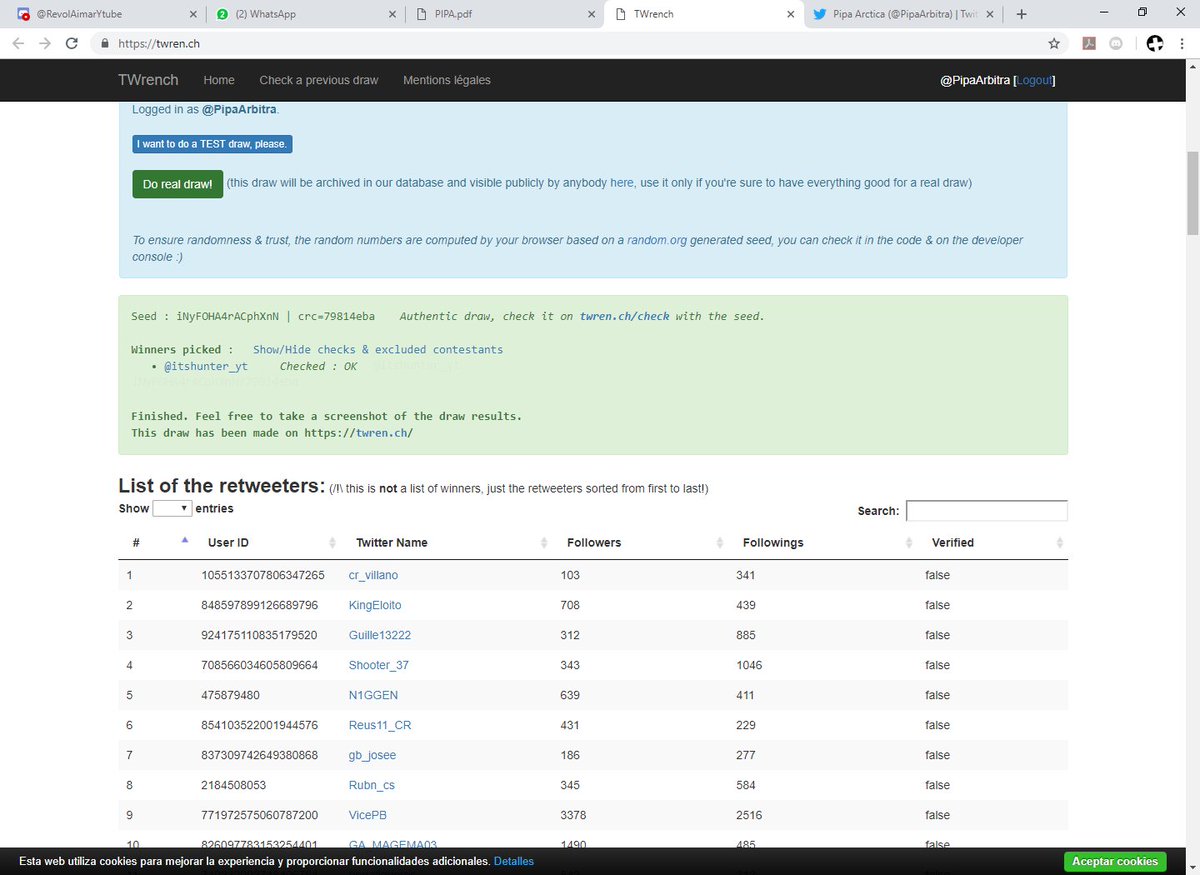This screenshot has height=875, width=1200.
Task: Click the browser back arrow
Action: coord(19,43)
